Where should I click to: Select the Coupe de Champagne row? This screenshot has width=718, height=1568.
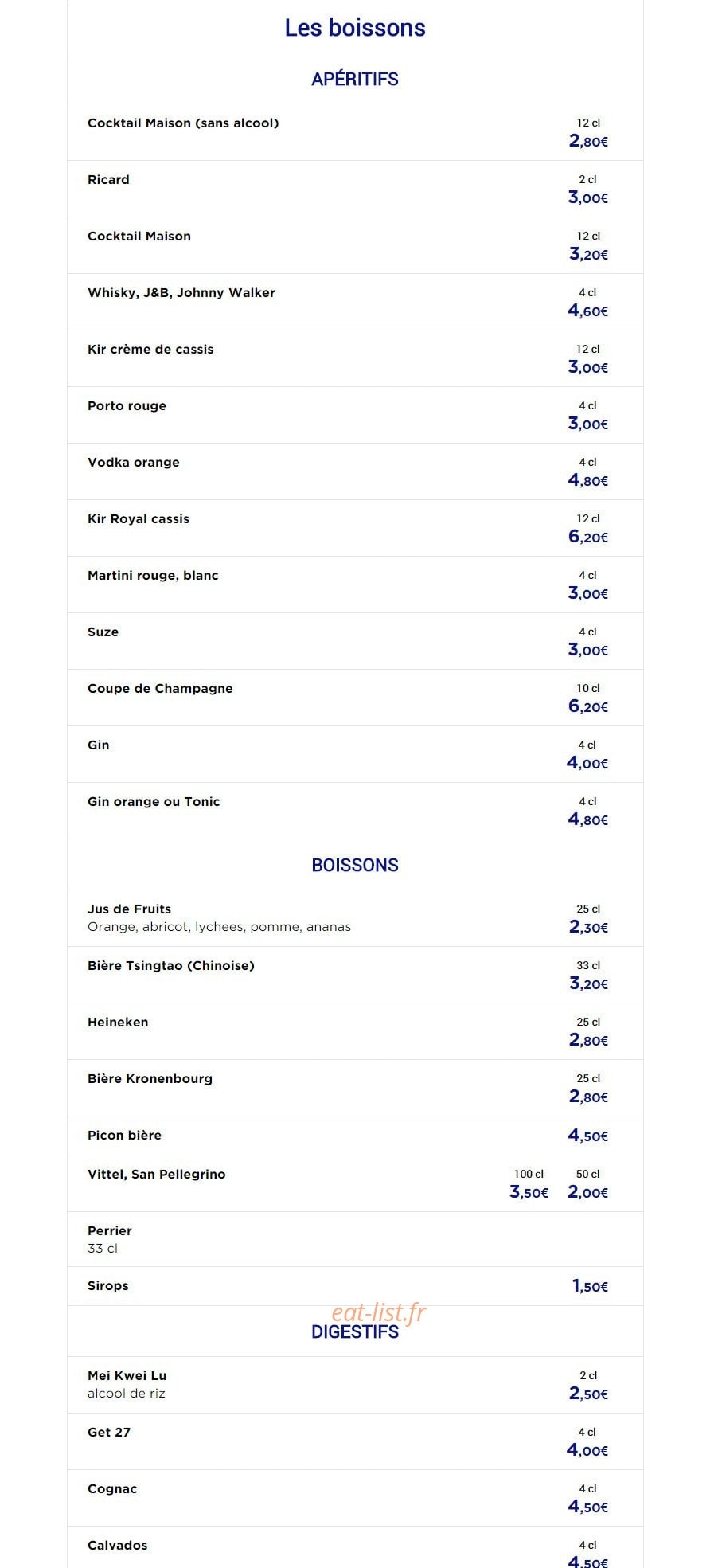pyautogui.click(x=355, y=698)
